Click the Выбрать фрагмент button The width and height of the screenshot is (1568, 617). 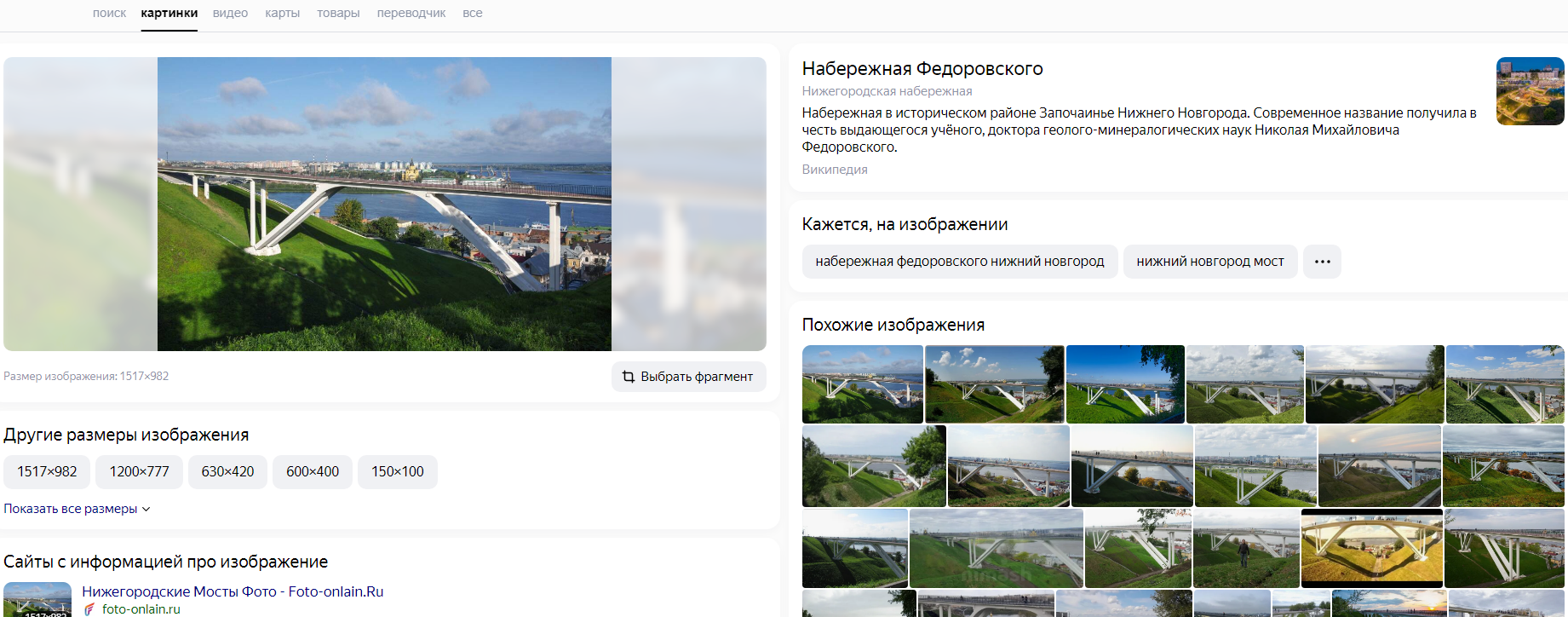click(x=689, y=377)
